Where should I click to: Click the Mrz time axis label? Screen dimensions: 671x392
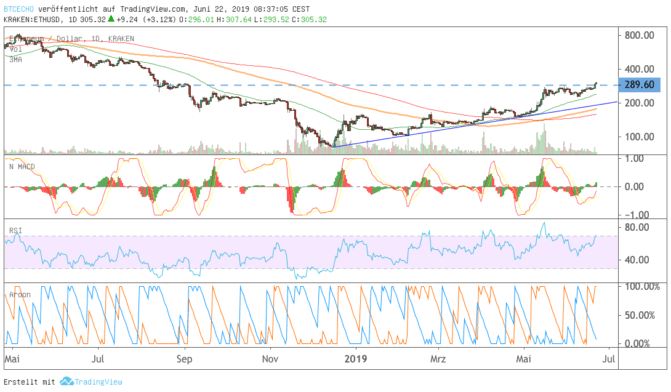tap(438, 359)
